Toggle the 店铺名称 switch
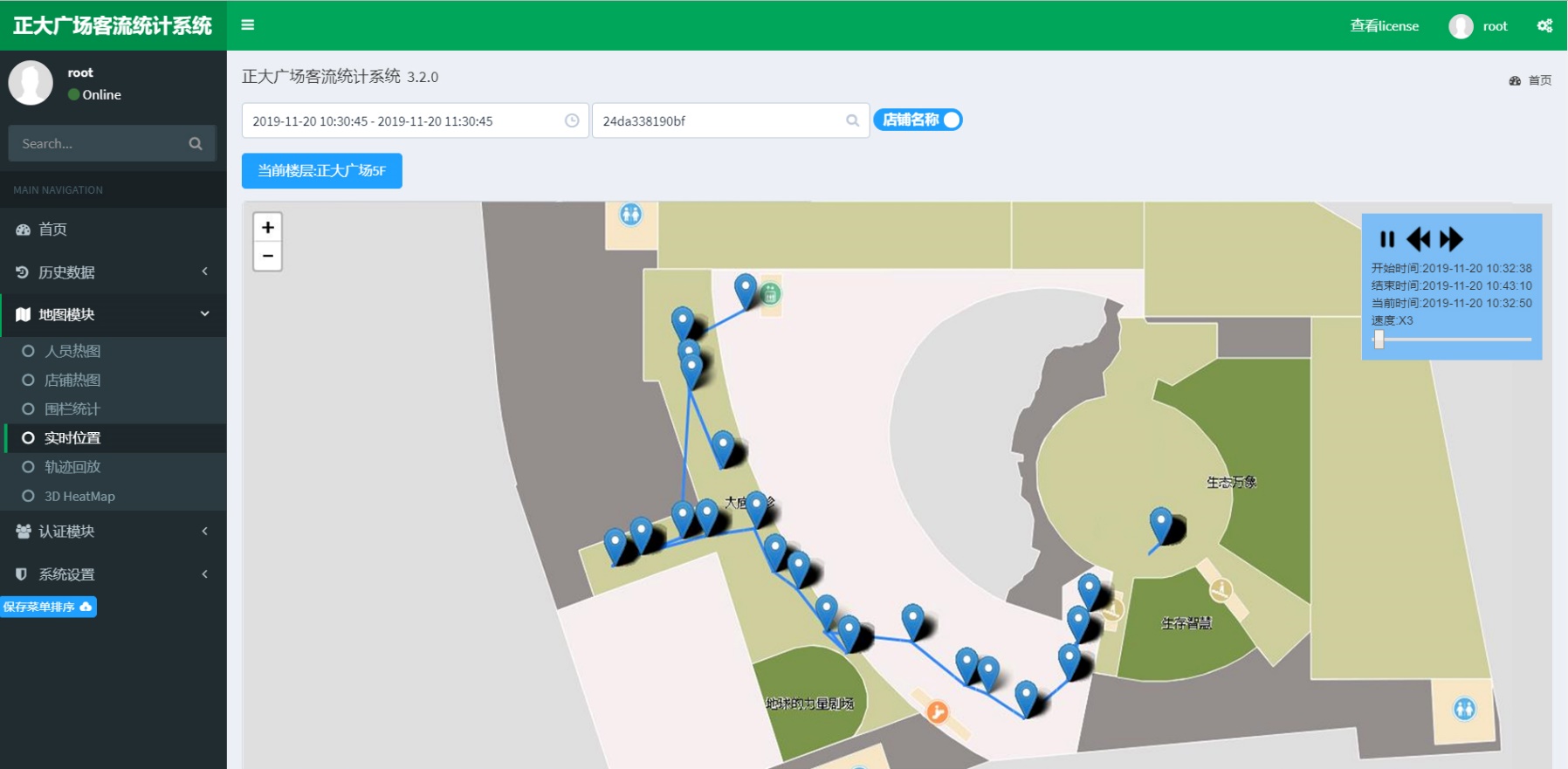 tap(918, 120)
